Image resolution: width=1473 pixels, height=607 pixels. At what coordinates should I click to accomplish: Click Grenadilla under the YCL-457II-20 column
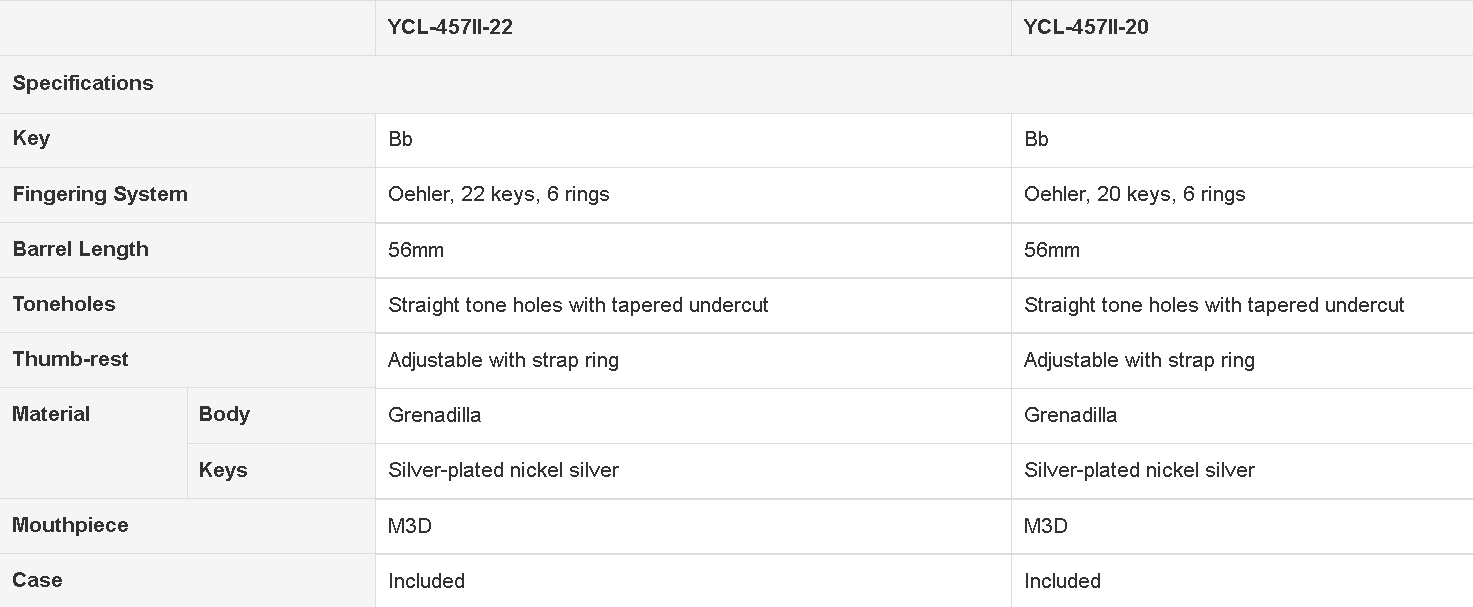pos(1071,415)
